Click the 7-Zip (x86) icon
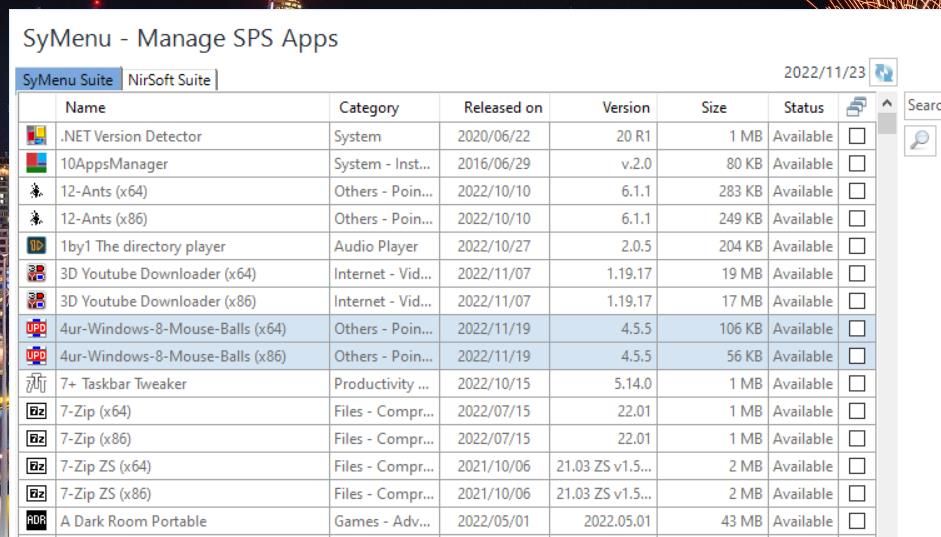The image size is (941, 537). [x=37, y=439]
